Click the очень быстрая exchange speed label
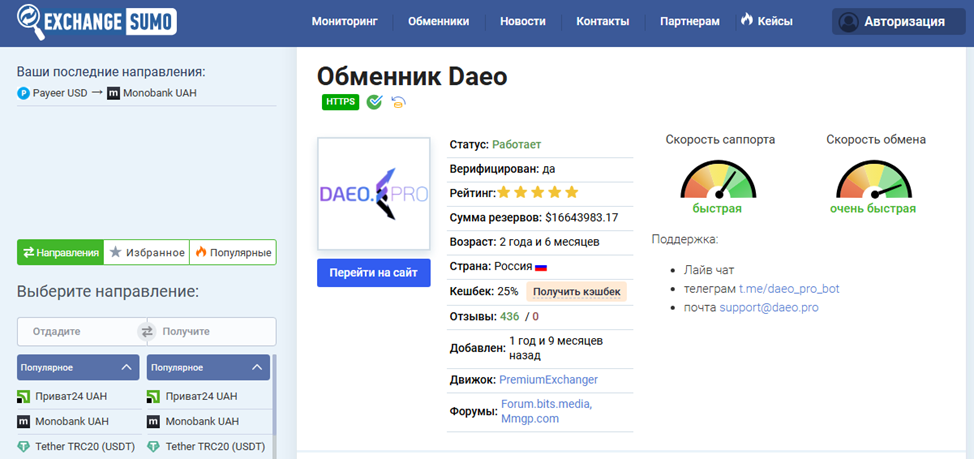The height and width of the screenshot is (459, 974). point(873,209)
